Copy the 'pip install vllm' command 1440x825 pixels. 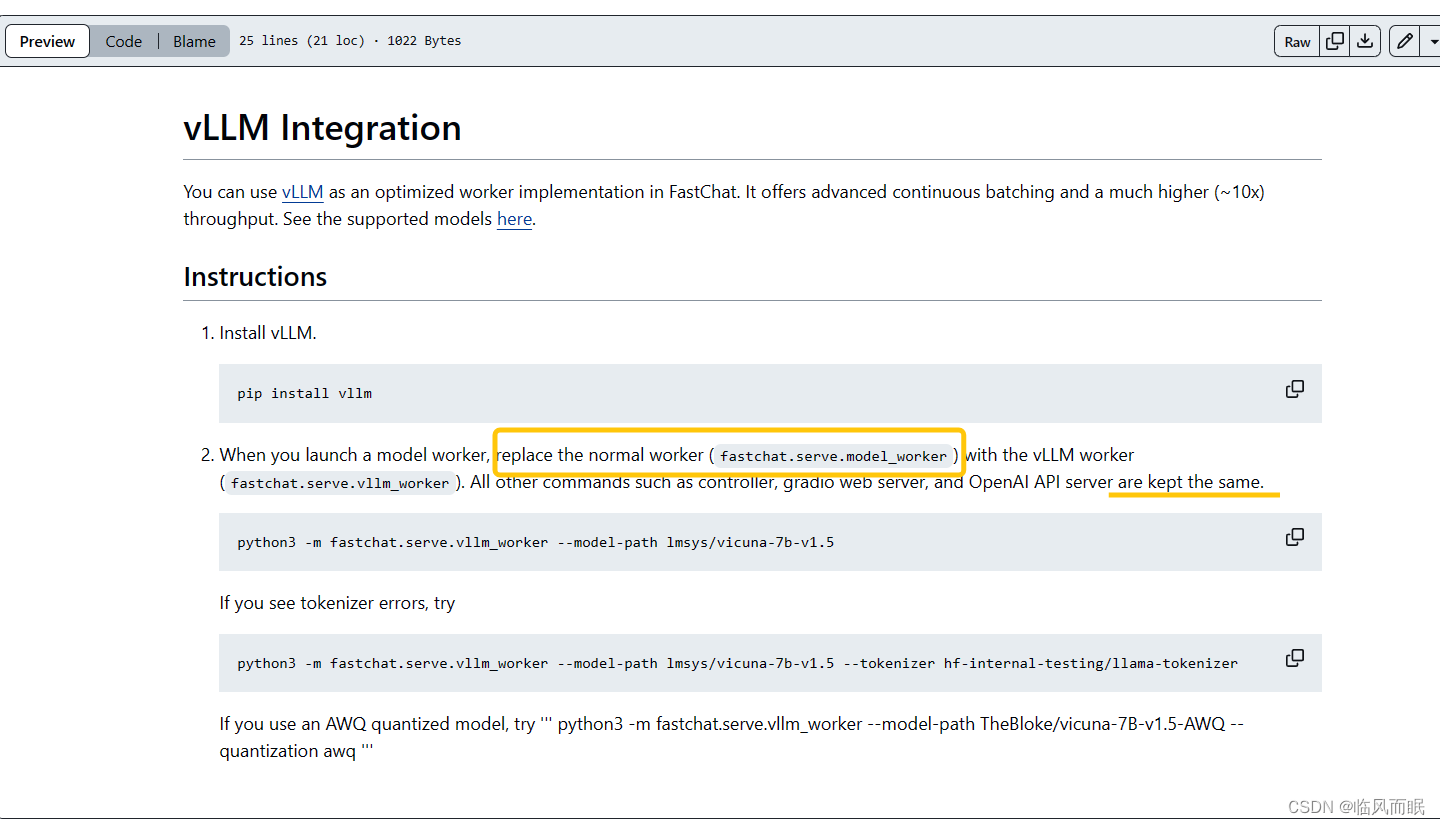pos(1294,389)
